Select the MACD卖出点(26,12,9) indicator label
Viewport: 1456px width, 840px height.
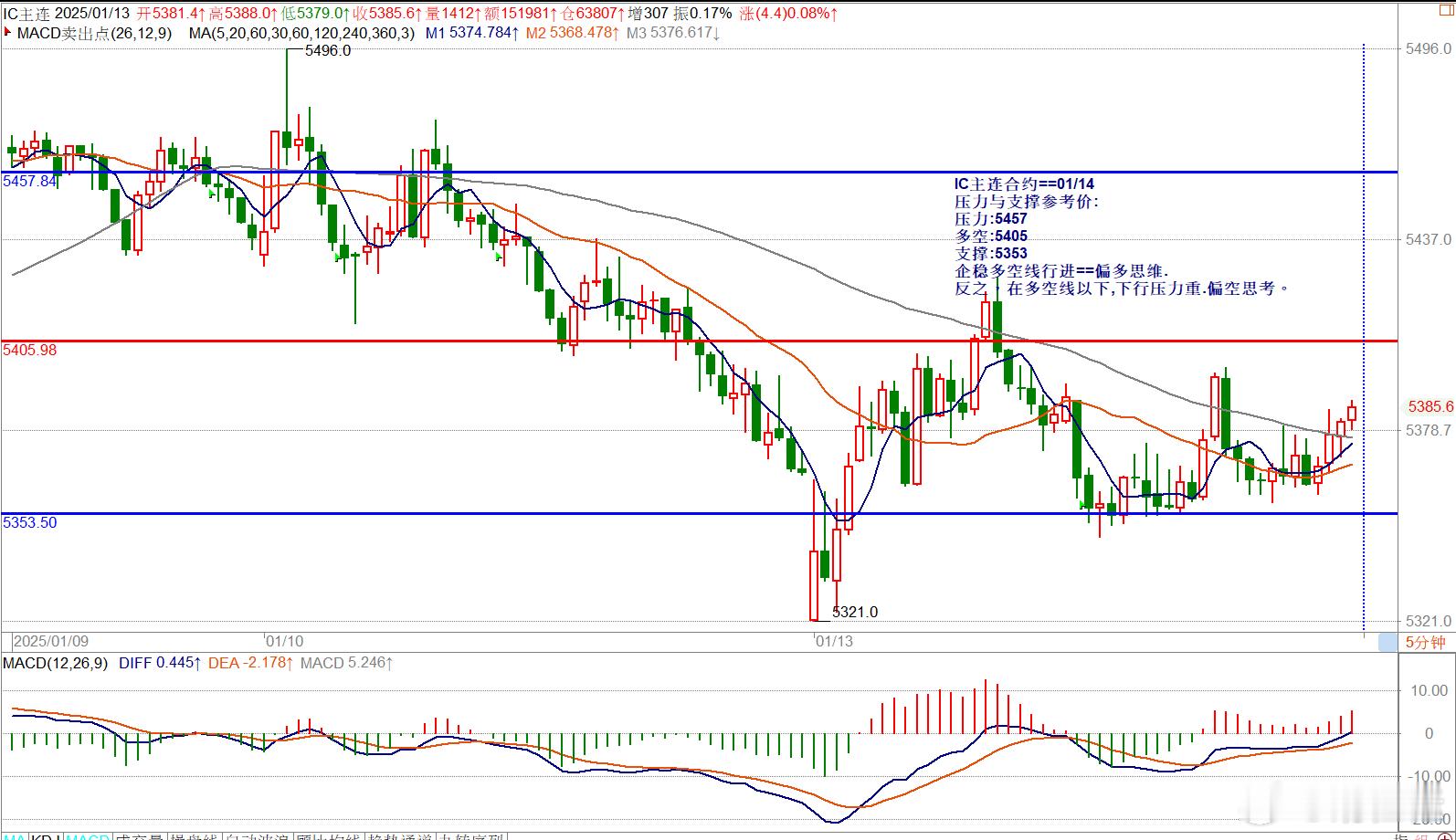coord(94,34)
